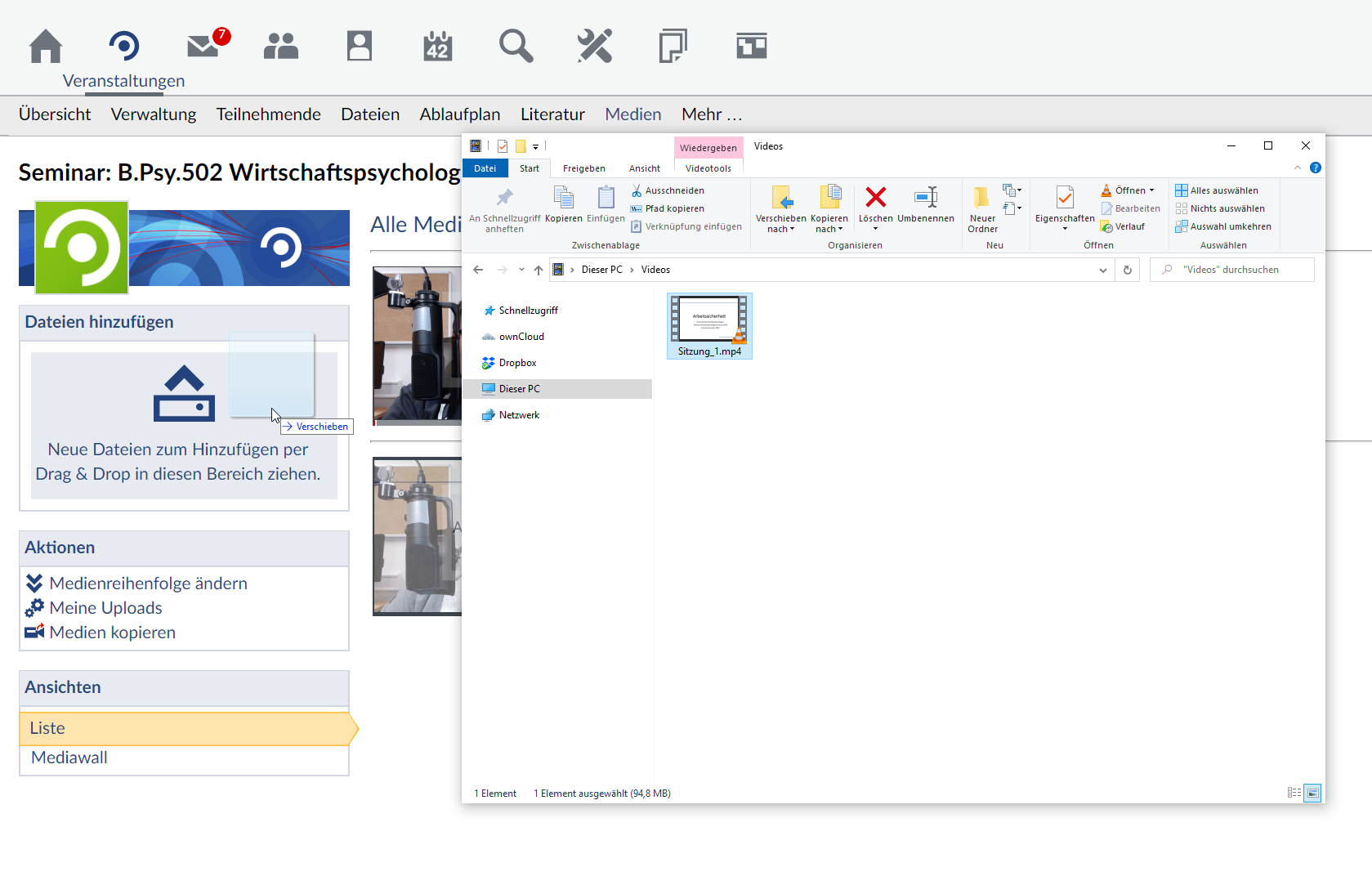Viewport: 1372px width, 872px height.
Task: Switch to details view icon in status bar
Action: coord(1294,793)
